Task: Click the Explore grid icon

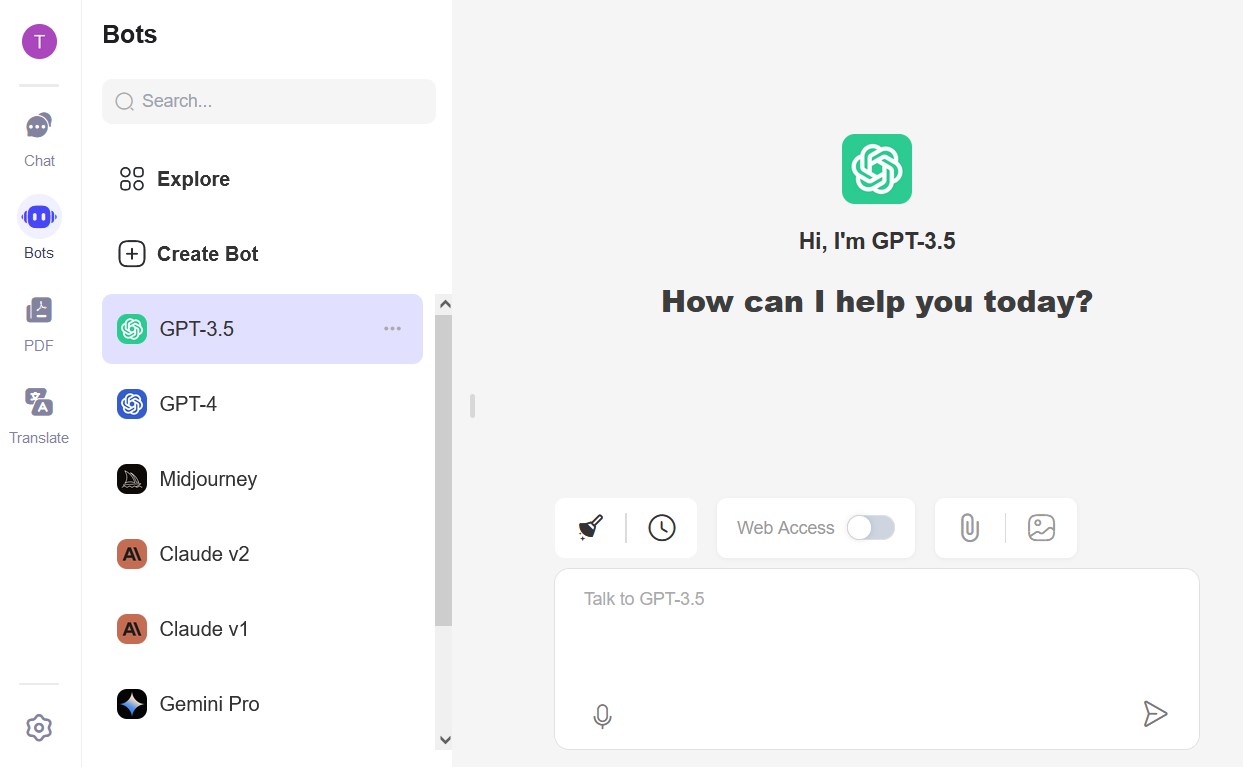Action: coord(132,179)
